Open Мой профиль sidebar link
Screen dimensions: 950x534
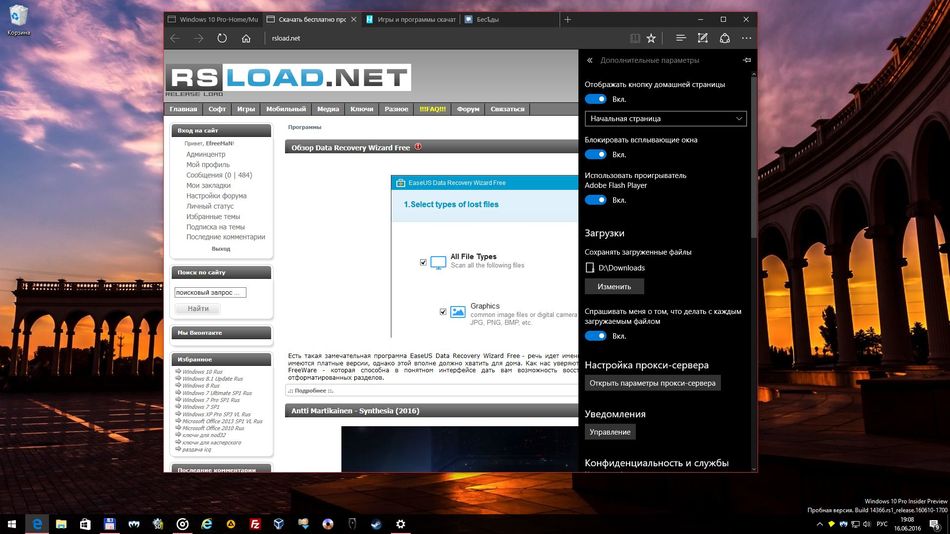pos(208,164)
